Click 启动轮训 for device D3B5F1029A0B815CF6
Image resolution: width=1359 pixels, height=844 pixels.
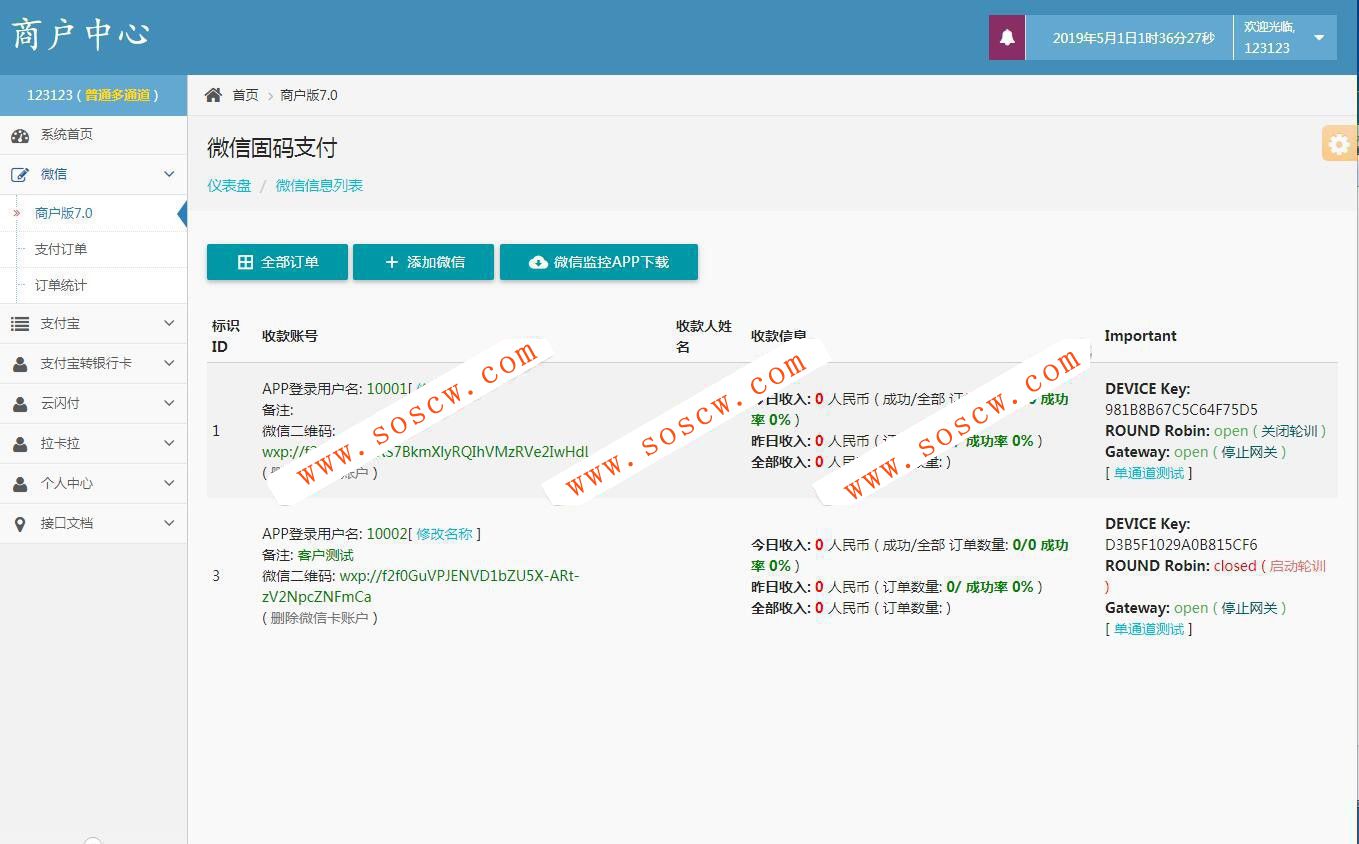pyautogui.click(x=1297, y=566)
